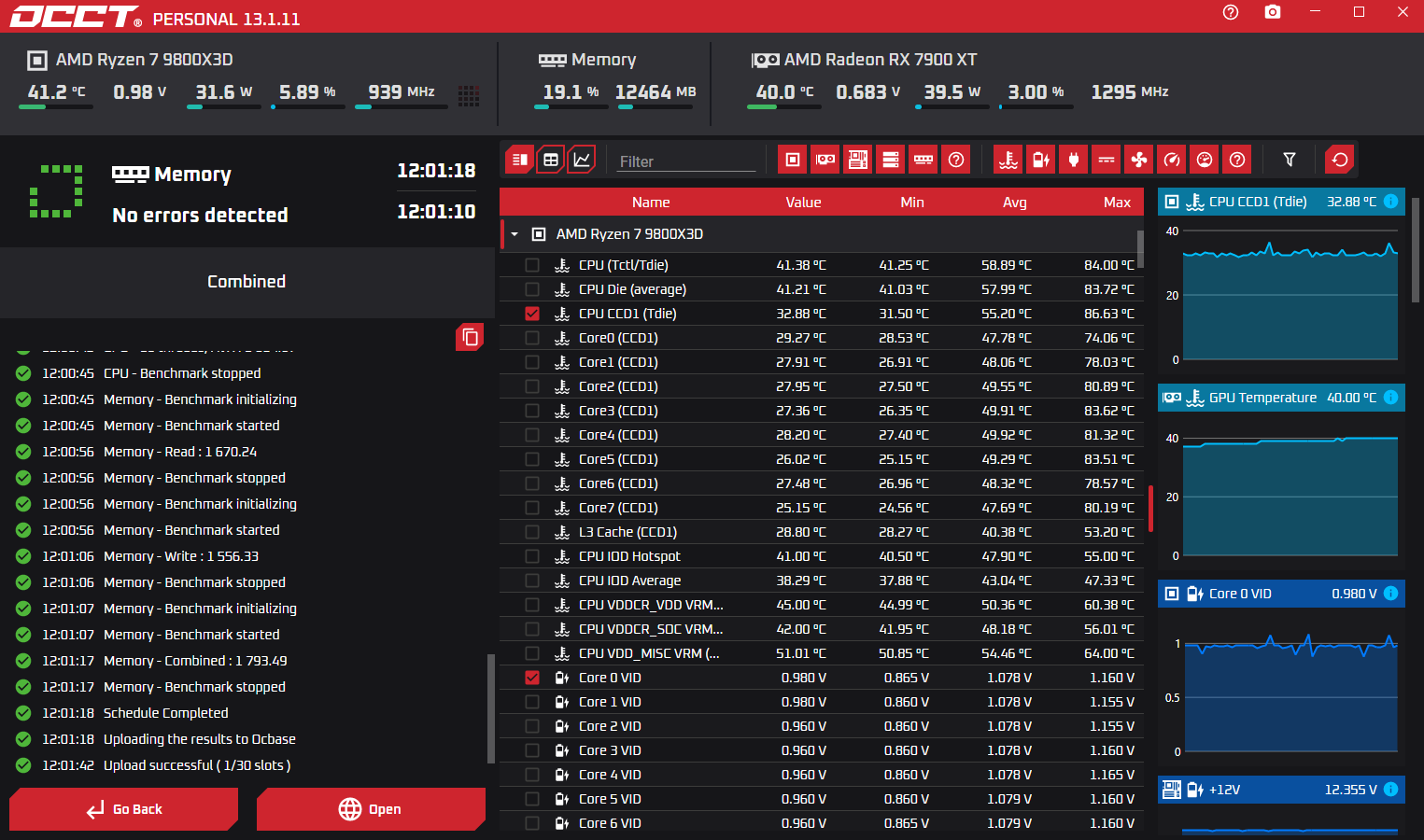1424x840 pixels.
Task: Uncheck the CPU CCD1 (Tdie) checkbox
Action: tap(532, 314)
